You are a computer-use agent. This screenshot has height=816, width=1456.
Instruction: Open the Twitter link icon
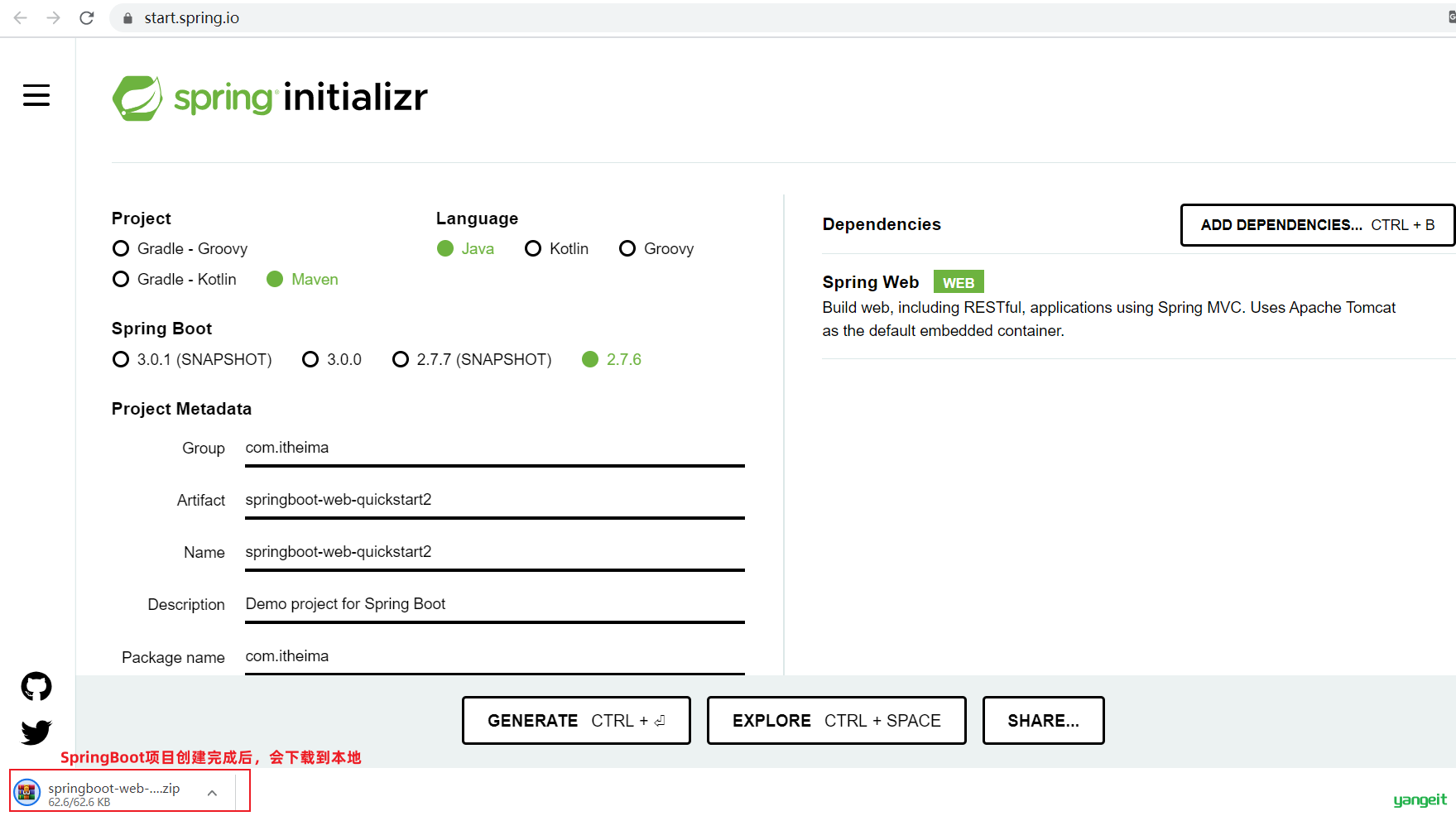tap(36, 732)
